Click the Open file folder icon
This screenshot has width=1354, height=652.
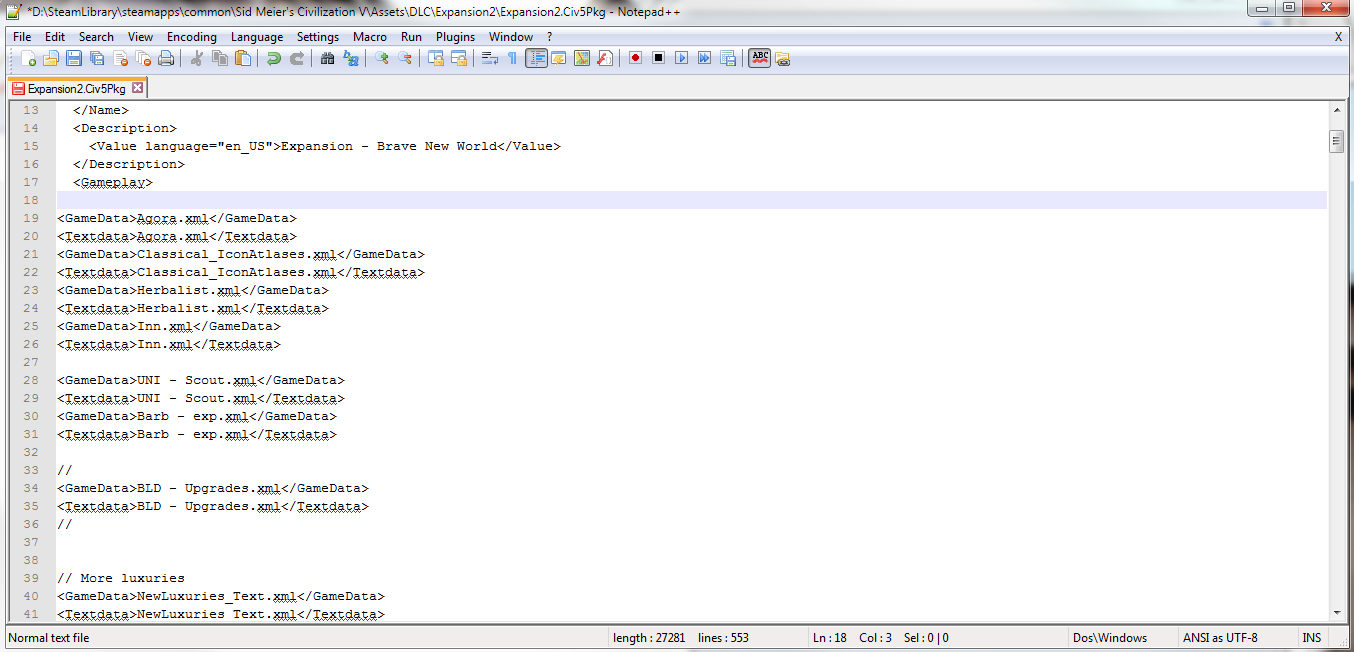[51, 58]
